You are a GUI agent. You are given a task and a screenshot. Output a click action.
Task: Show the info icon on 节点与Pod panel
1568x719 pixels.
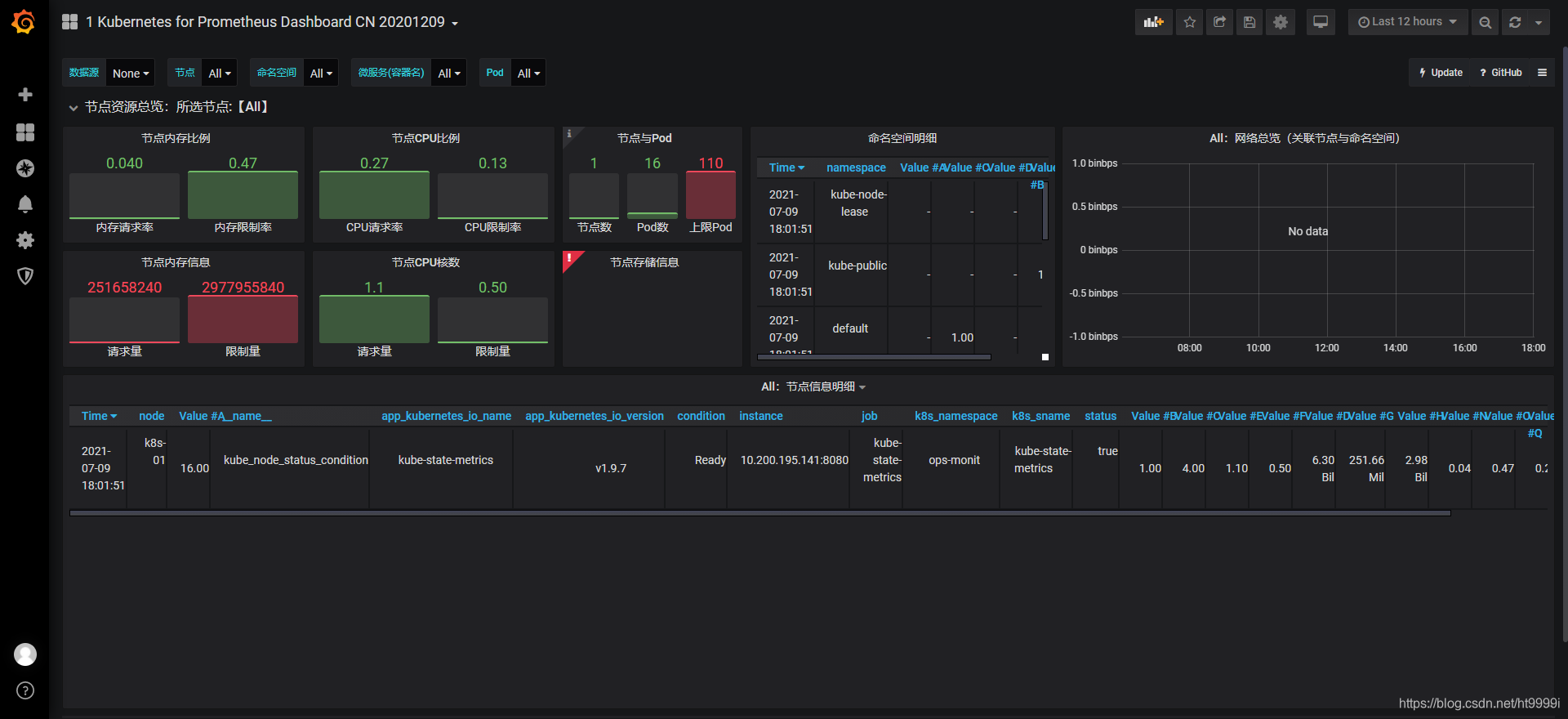(569, 133)
